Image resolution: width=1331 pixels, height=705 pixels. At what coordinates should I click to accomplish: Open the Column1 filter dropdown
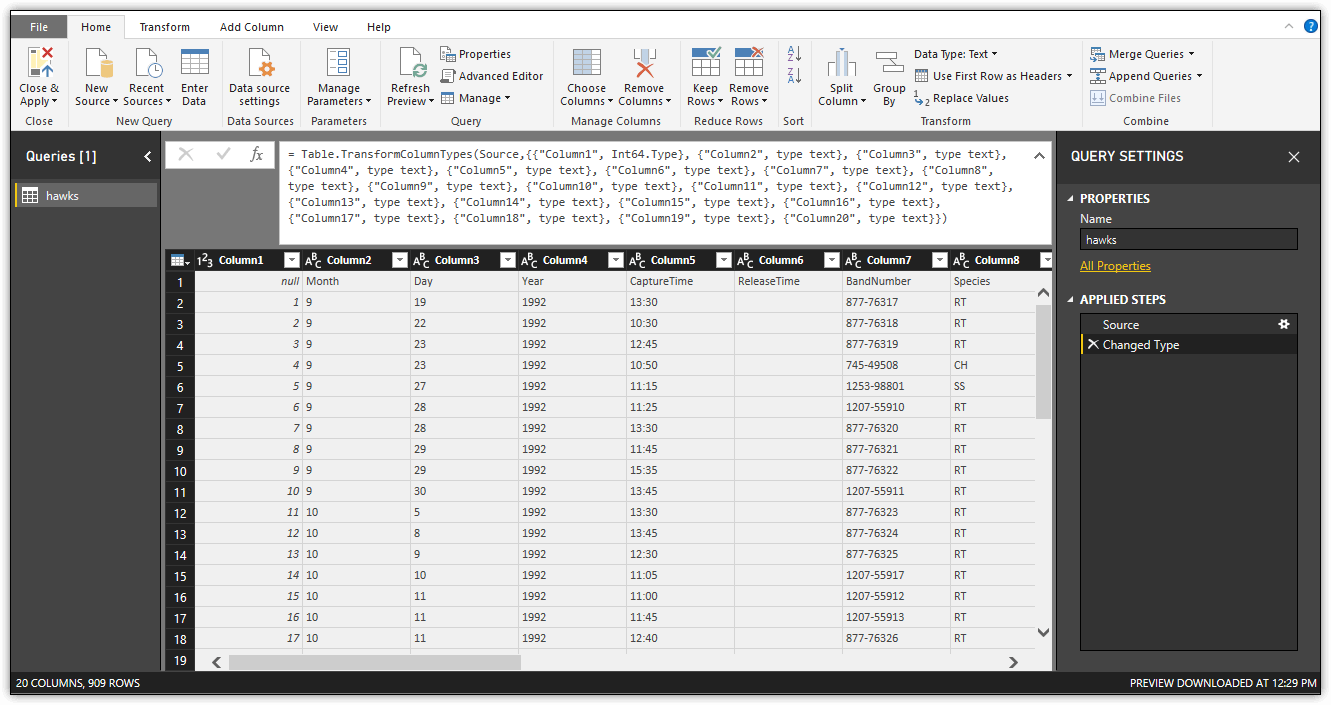tap(292, 260)
